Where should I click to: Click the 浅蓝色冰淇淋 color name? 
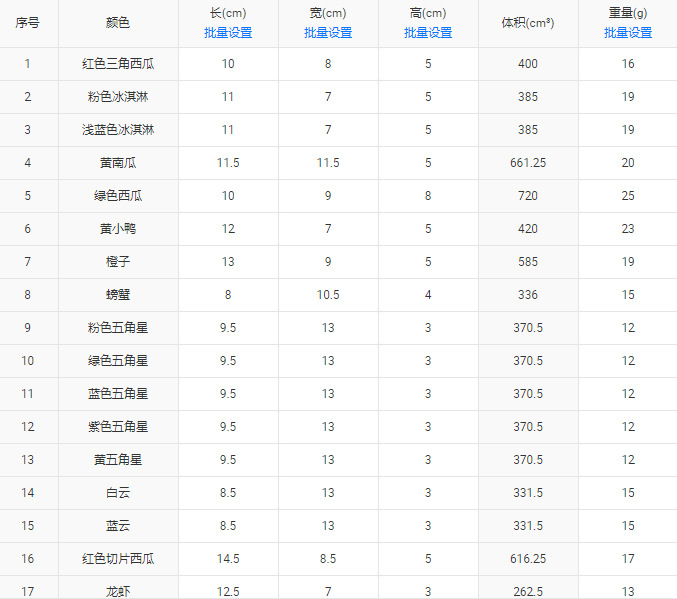pos(118,130)
